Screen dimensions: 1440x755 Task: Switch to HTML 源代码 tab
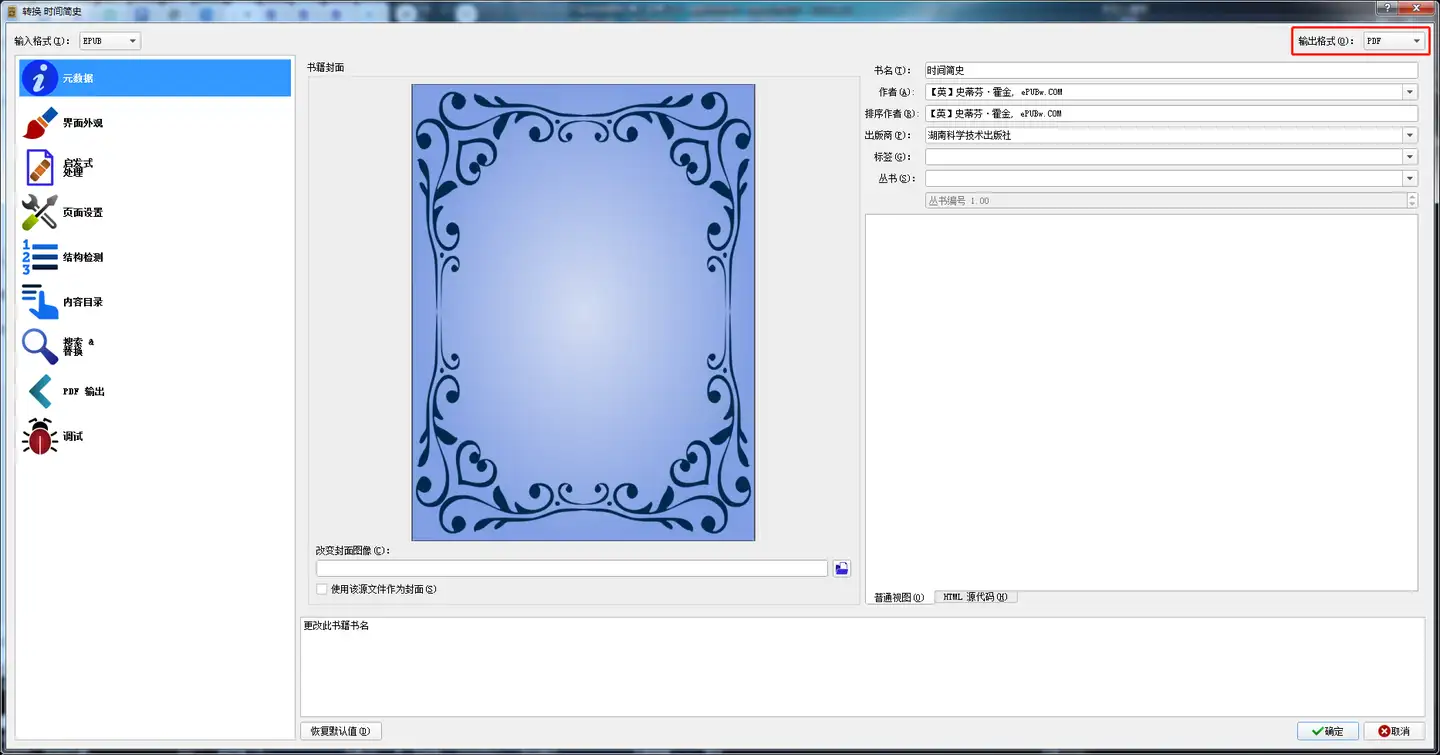[975, 597]
